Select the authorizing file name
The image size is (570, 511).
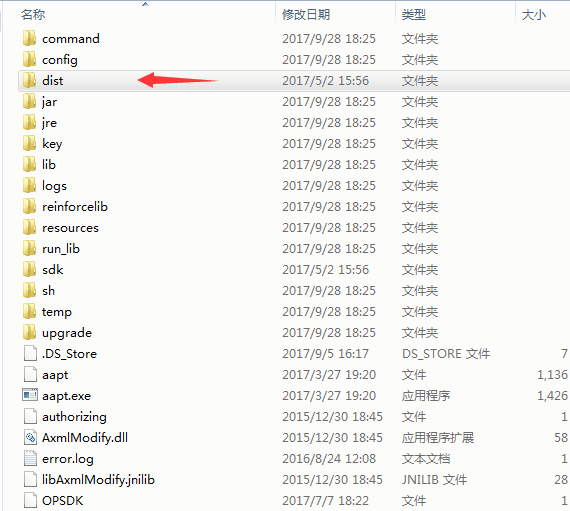tap(74, 417)
